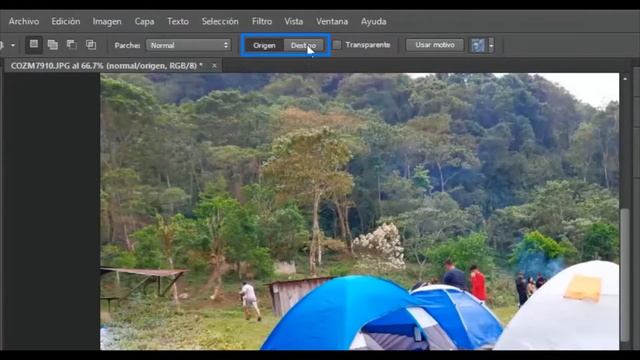The height and width of the screenshot is (360, 640).
Task: Choose the Origen patch option
Action: tap(264, 45)
